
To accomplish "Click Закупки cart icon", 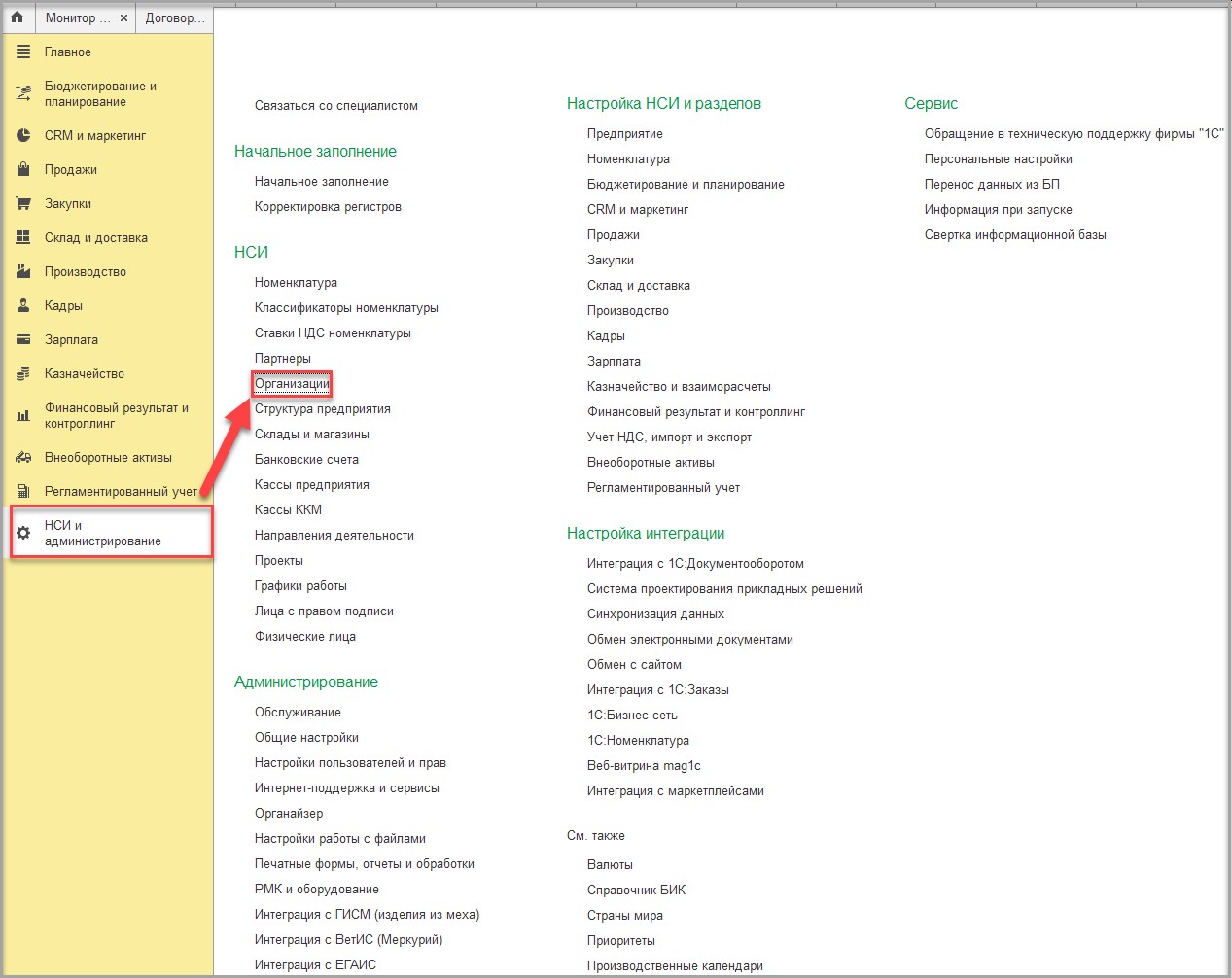I will [23, 203].
